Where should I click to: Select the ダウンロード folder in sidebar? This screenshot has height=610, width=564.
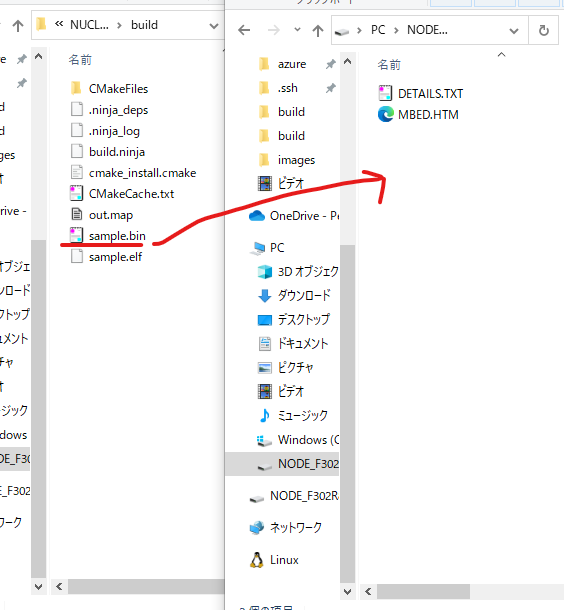[294, 295]
